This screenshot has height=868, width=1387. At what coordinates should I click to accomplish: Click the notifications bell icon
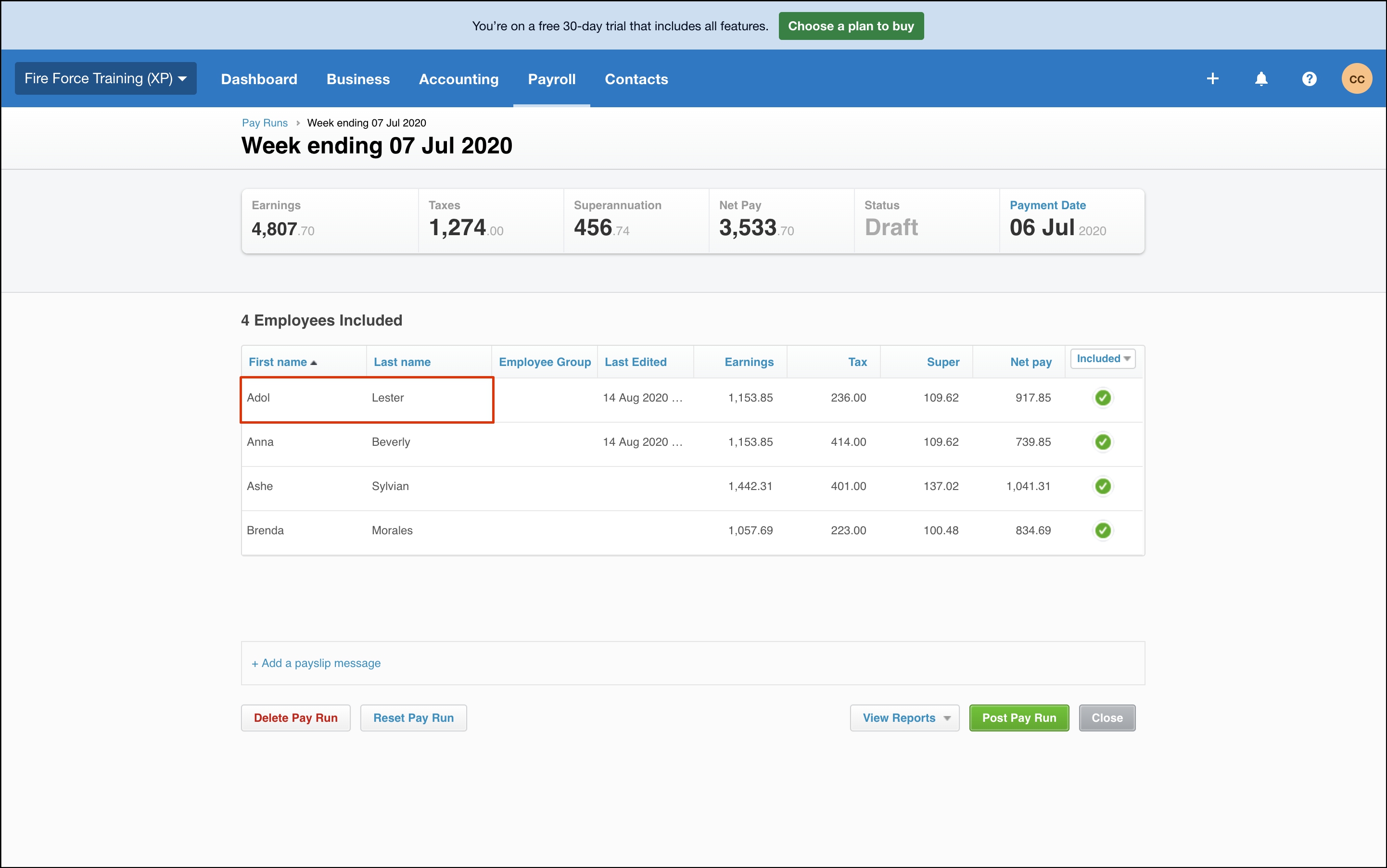click(x=1260, y=78)
